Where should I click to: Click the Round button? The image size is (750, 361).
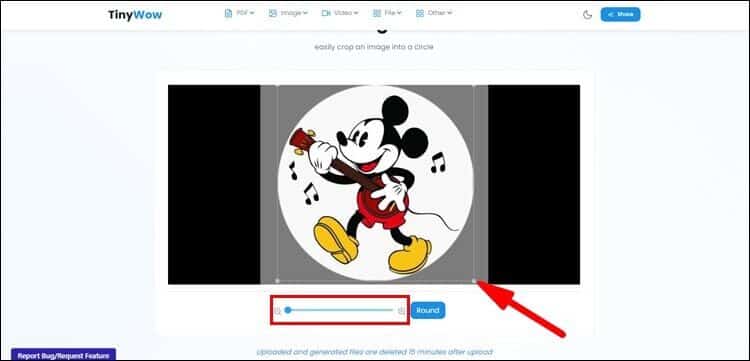pos(428,310)
